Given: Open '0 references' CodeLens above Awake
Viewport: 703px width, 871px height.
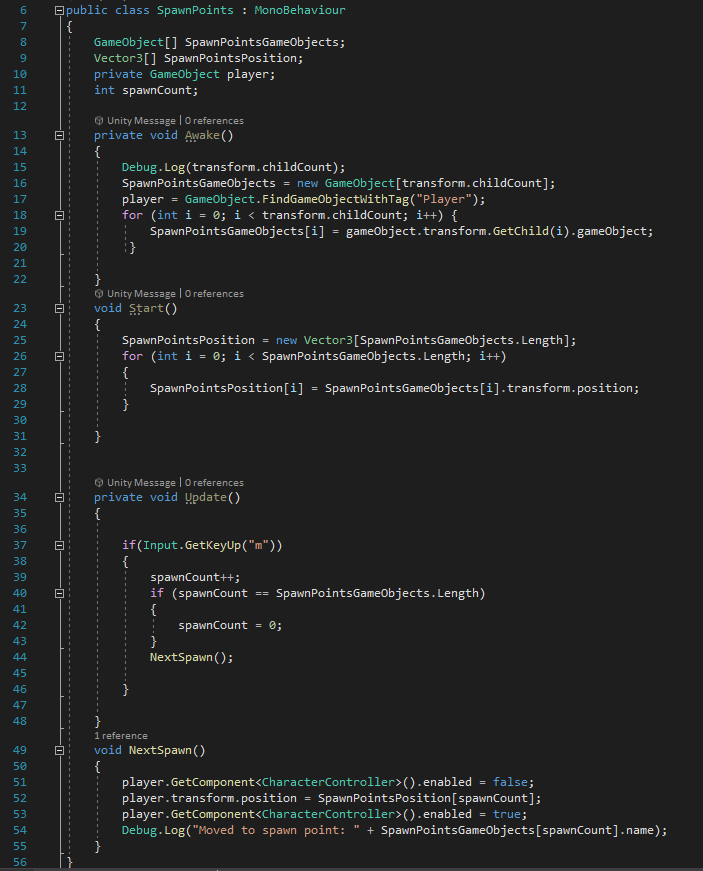Looking at the screenshot, I should click(214, 121).
